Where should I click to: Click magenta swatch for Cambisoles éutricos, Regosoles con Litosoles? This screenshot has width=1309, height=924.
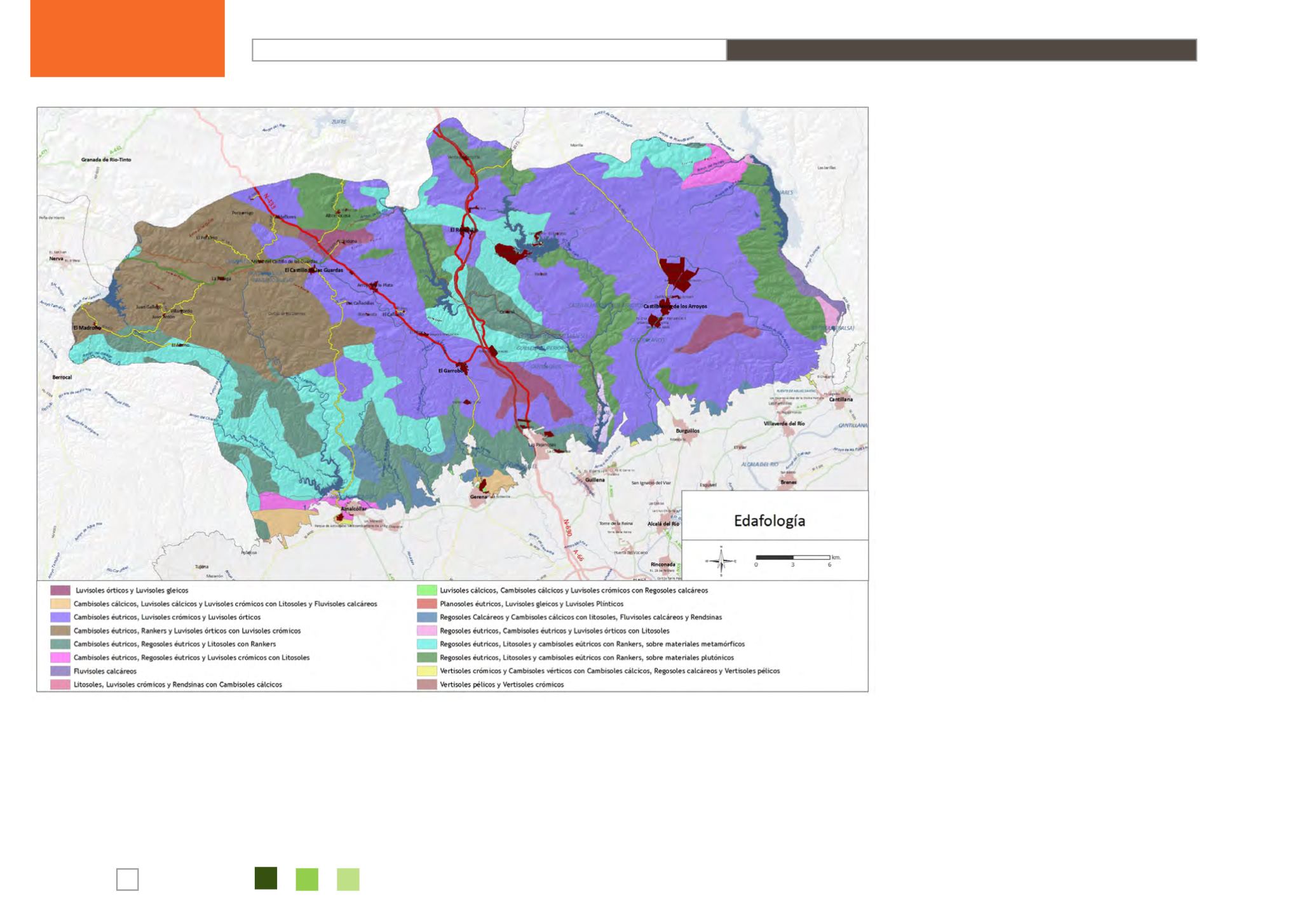point(60,658)
